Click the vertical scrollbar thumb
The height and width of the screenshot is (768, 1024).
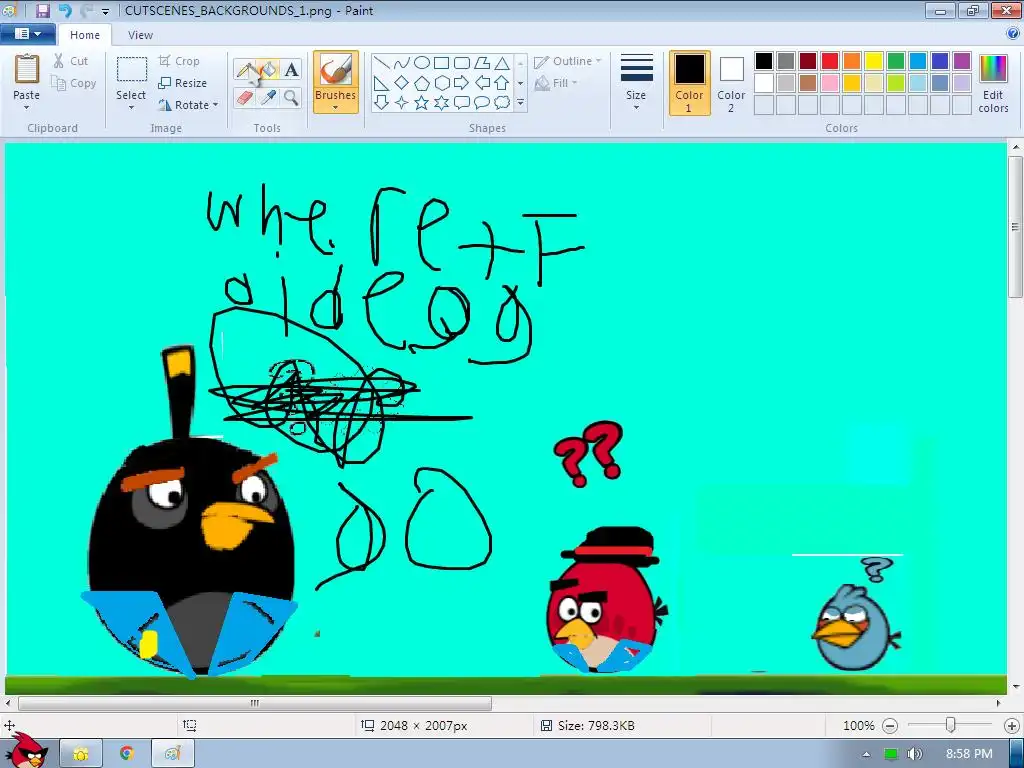point(1016,227)
